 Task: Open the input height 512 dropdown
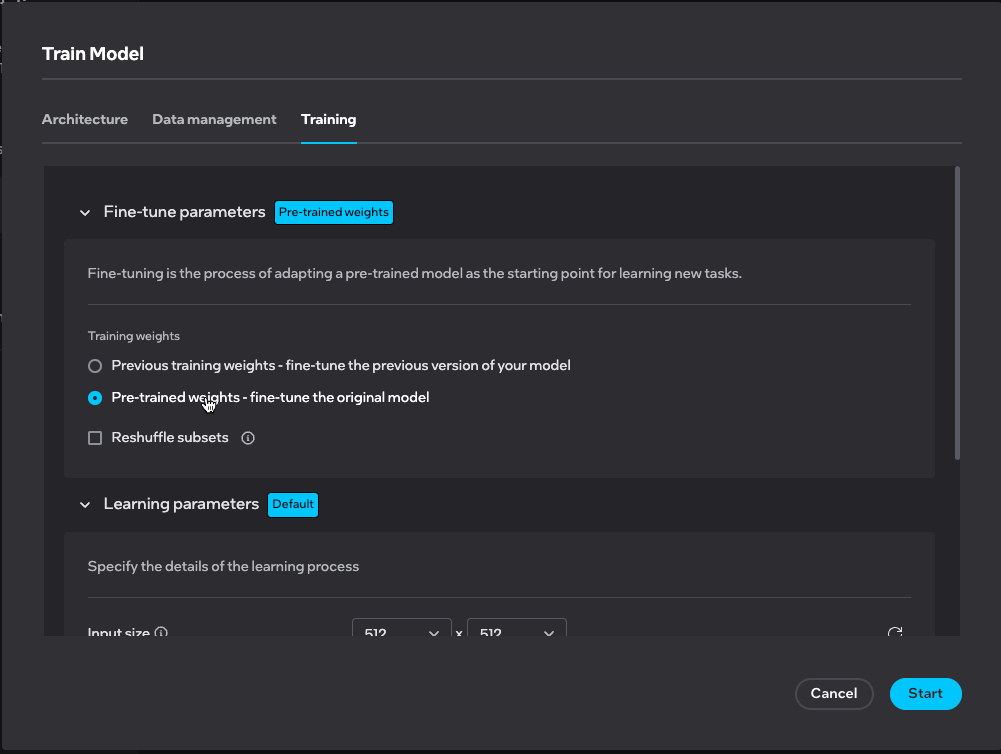click(x=516, y=632)
